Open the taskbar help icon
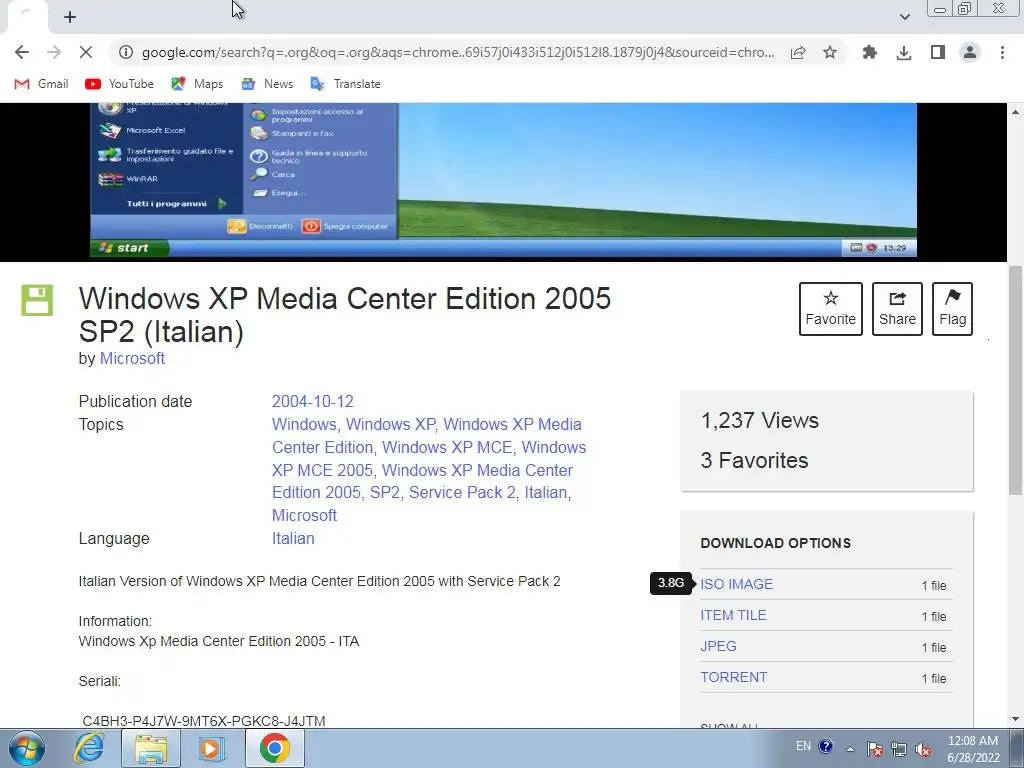The image size is (1024, 768). pyautogui.click(x=825, y=746)
